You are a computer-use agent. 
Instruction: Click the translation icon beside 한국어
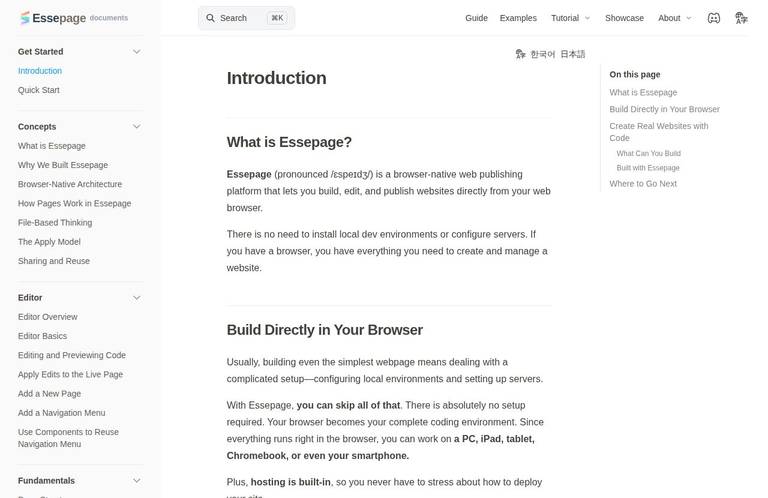point(520,54)
